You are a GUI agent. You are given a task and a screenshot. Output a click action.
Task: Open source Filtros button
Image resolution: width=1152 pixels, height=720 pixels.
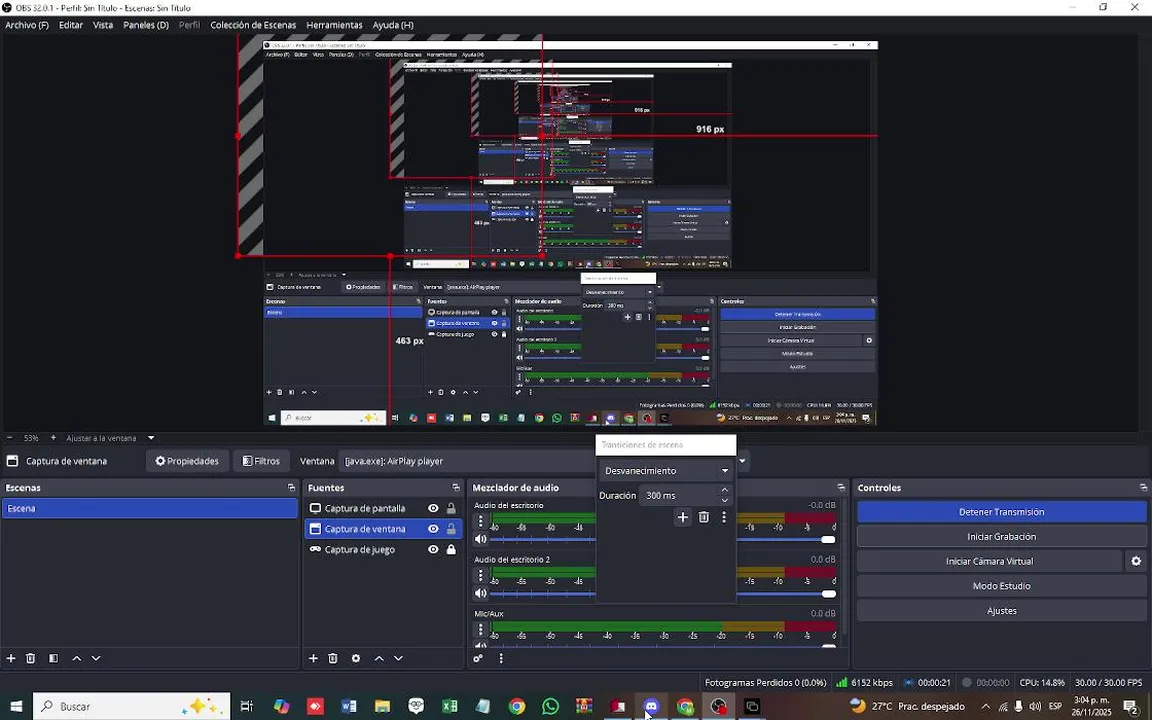pos(262,461)
